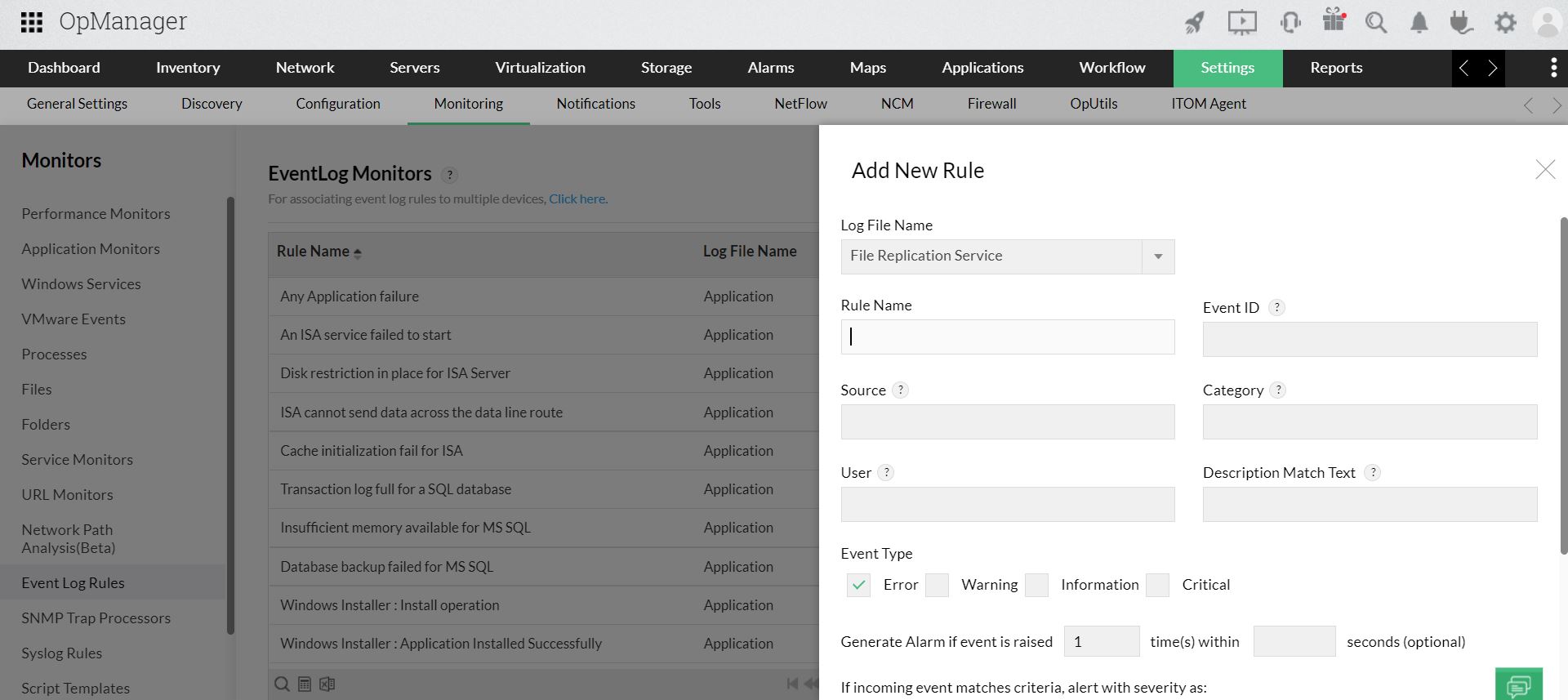Viewport: 1568px width, 700px height.
Task: Switch to the Alarms menu tab
Action: pyautogui.click(x=770, y=68)
